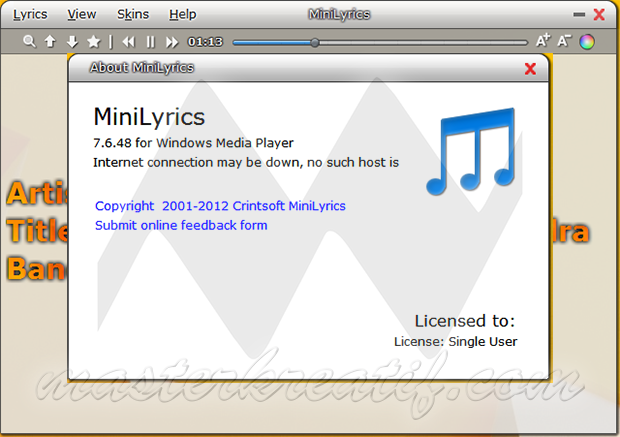The image size is (620, 437).
Task: Click the License: Single User text
Action: pos(456,341)
